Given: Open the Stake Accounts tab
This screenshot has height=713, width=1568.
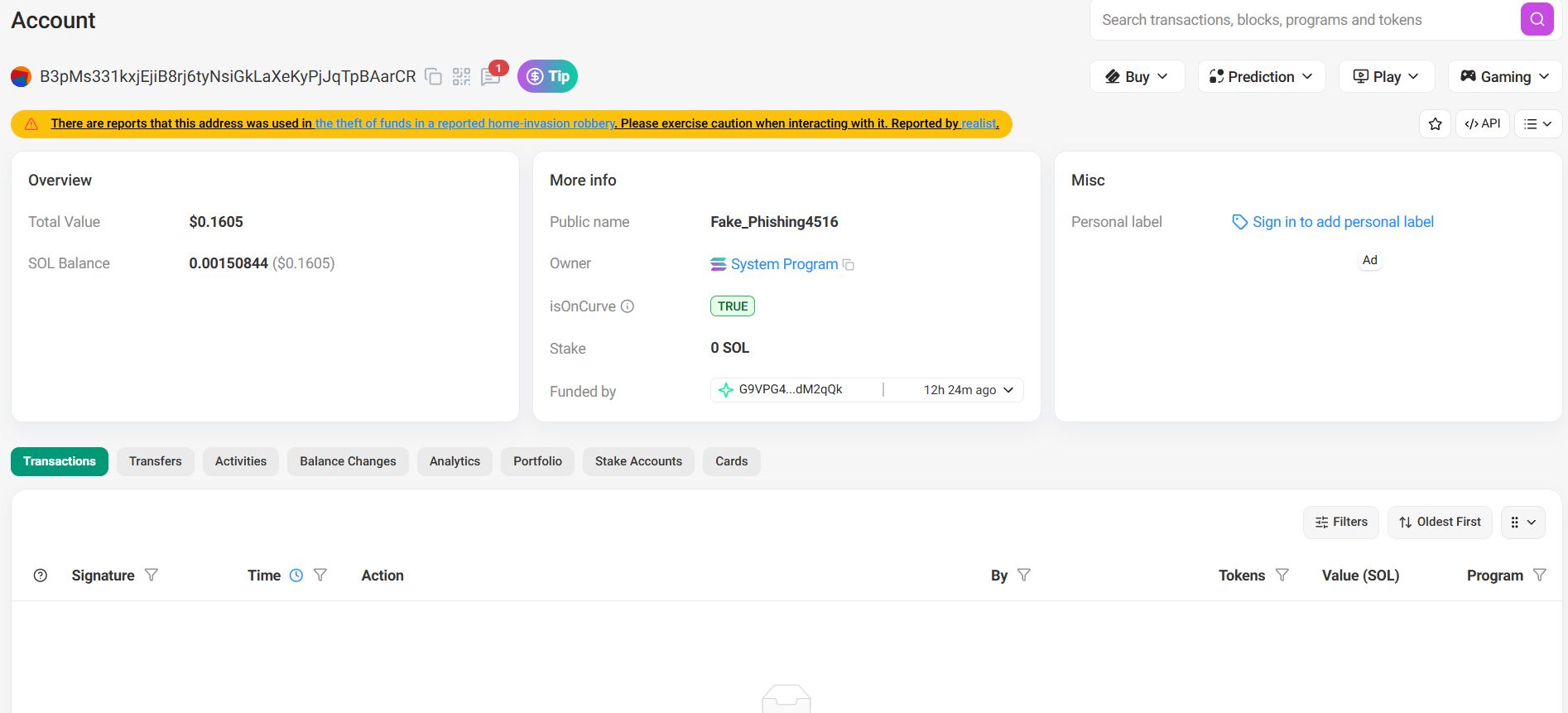Looking at the screenshot, I should click(638, 461).
